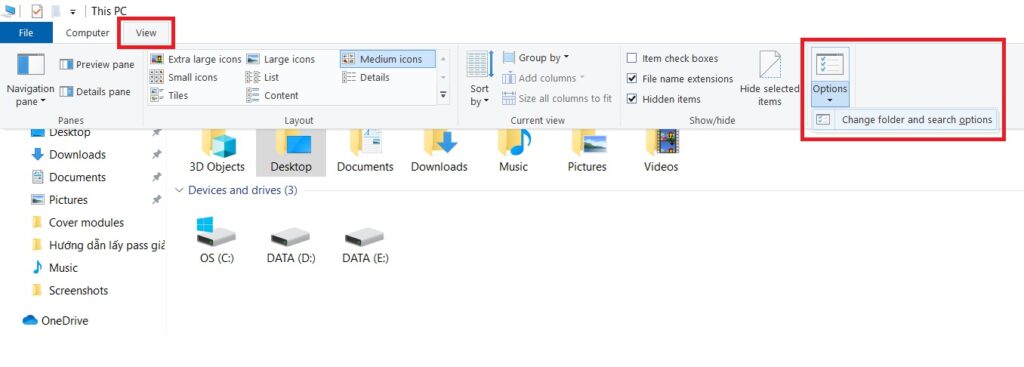This screenshot has height=367, width=1024.
Task: Select the Pictures folder icon
Action: coord(587,152)
